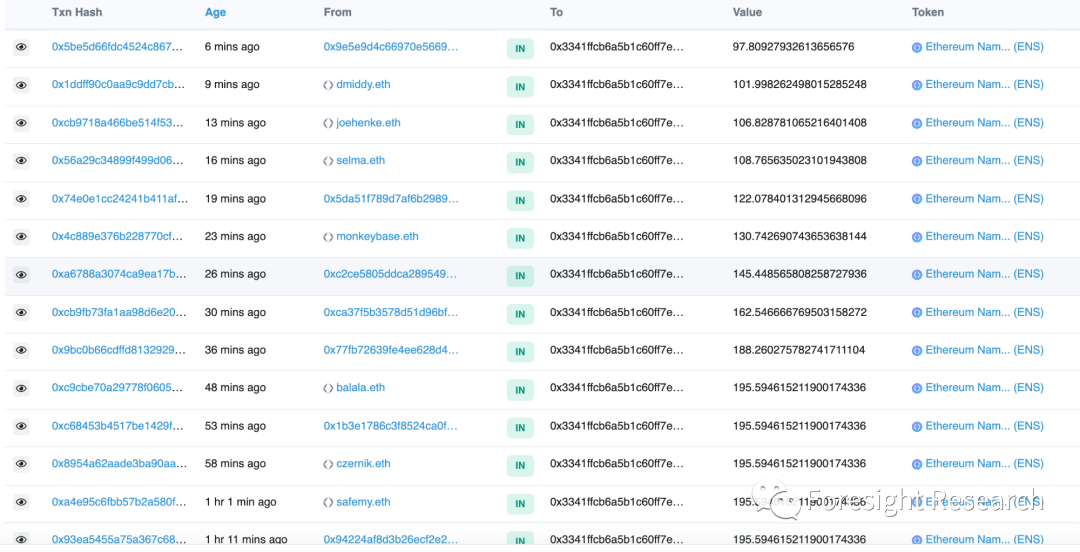Open details eye icon for txn 0x56a29c34899f499d06
Viewport: 1080px width, 552px height.
click(21, 161)
